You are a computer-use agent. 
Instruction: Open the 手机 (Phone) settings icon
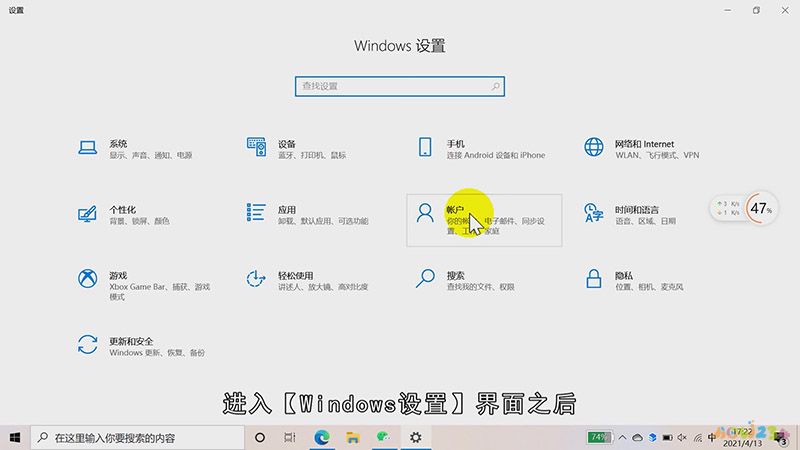coord(425,147)
